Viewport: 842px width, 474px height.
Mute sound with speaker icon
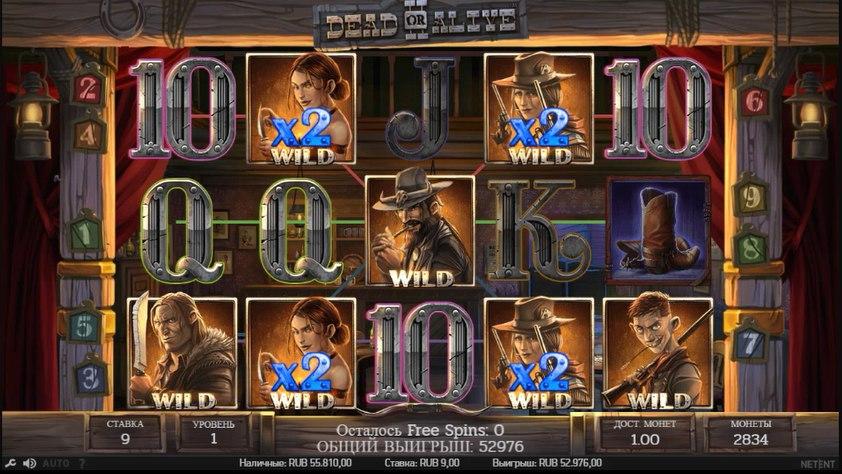pos(30,463)
